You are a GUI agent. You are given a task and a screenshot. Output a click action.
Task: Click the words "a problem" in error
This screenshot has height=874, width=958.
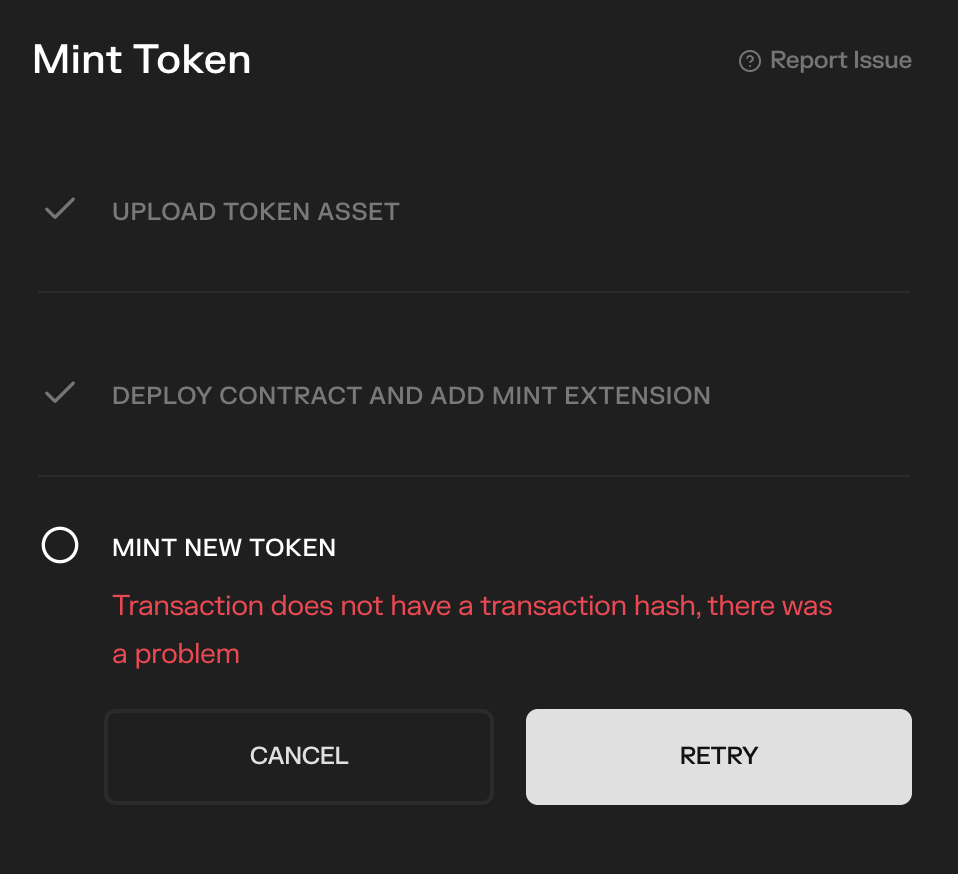176,655
